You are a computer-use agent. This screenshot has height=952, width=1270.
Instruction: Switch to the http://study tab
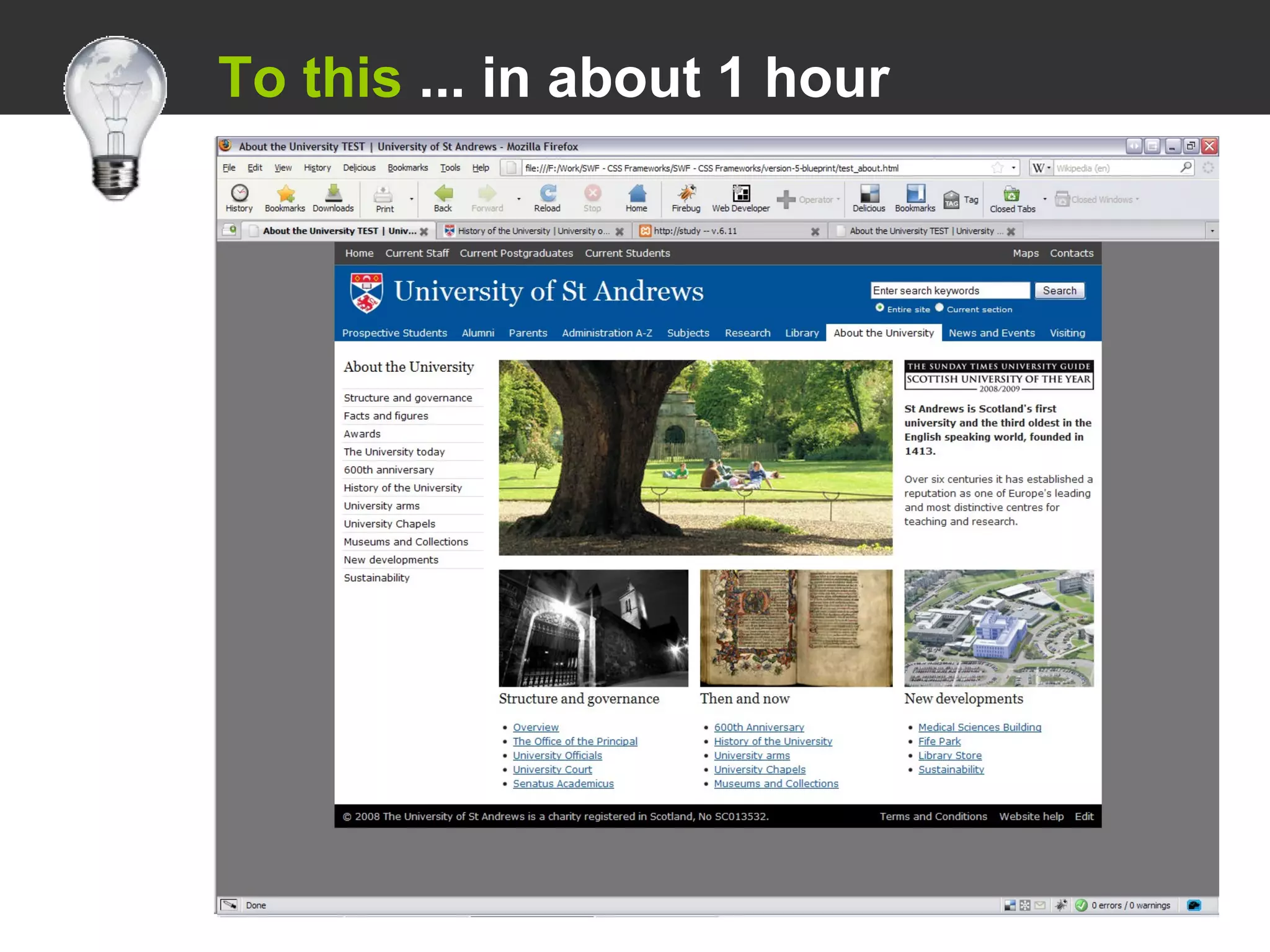click(x=729, y=231)
